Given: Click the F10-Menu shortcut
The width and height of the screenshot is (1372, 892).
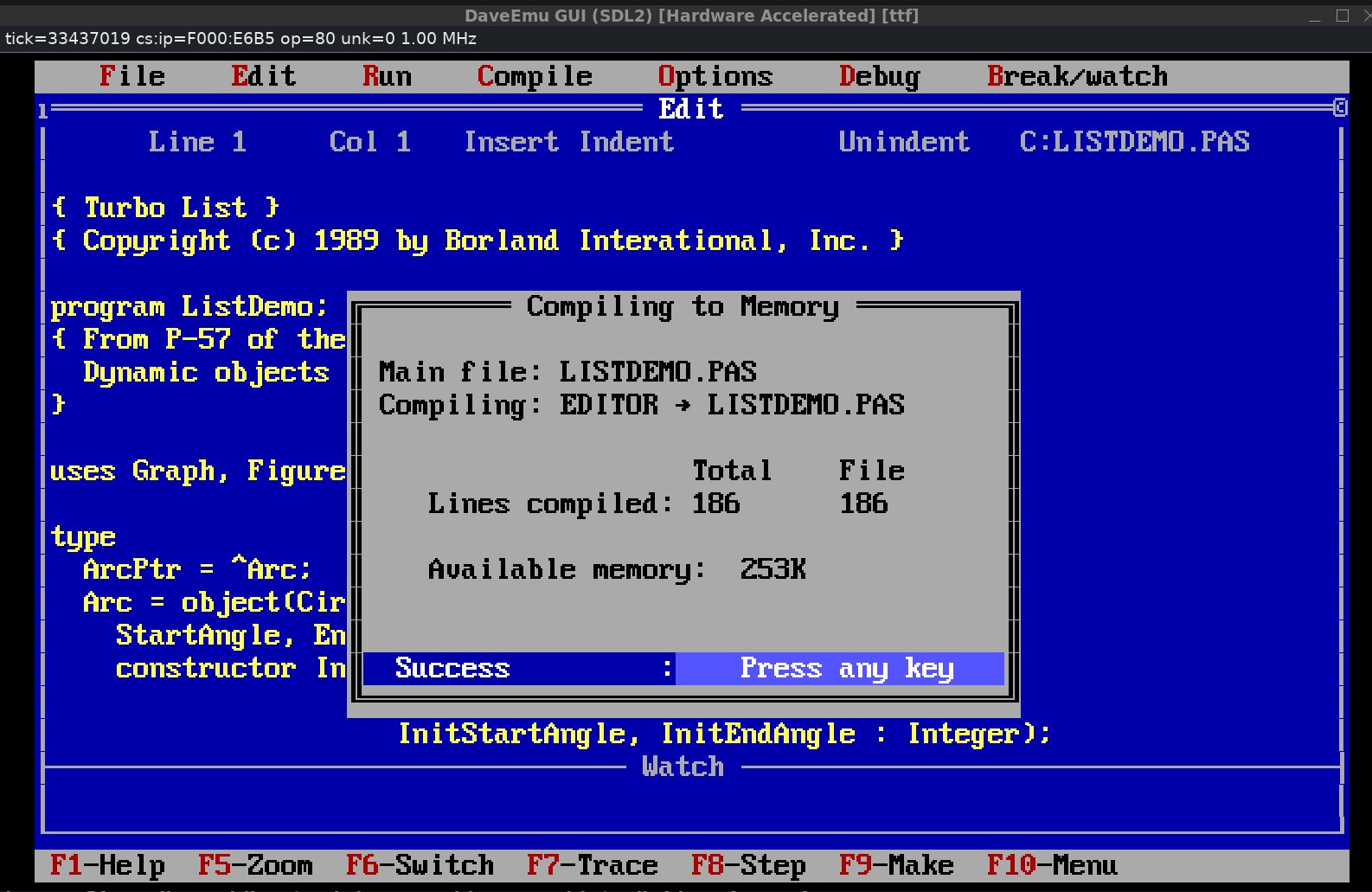Looking at the screenshot, I should pyautogui.click(x=1052, y=865).
